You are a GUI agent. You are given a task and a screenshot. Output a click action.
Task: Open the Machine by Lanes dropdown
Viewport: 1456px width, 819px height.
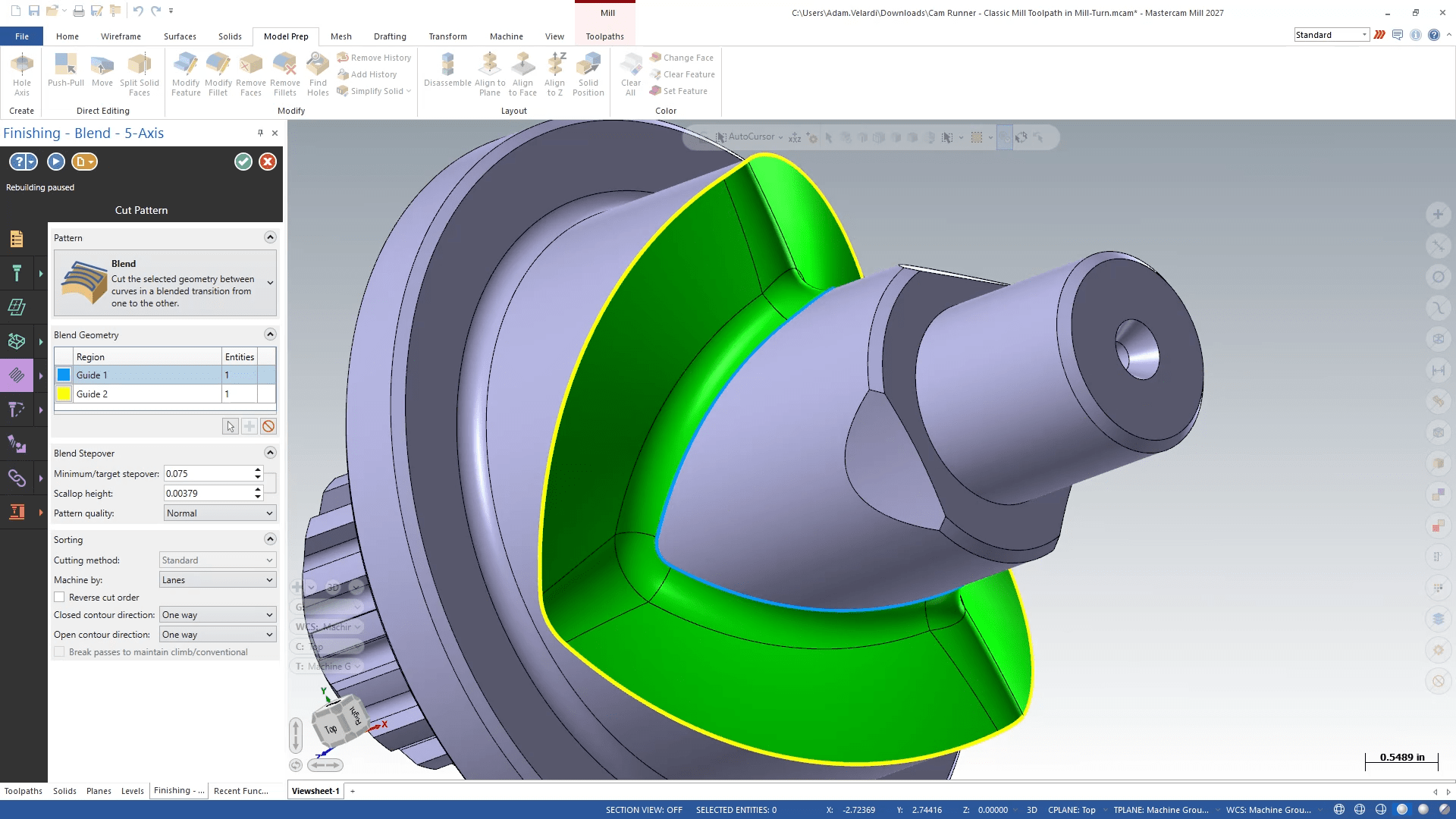tap(218, 580)
